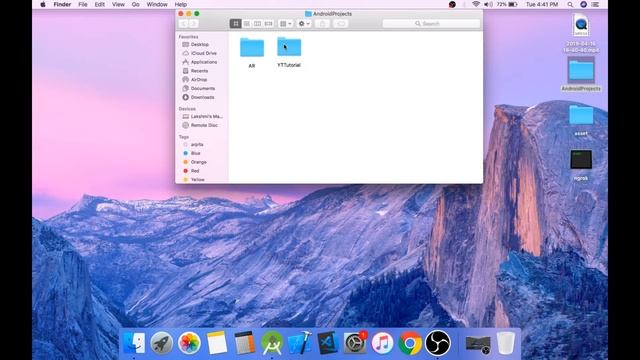Screen dimensions: 640x360
Task: Open Launchpad from the Dock
Action: 162,343
